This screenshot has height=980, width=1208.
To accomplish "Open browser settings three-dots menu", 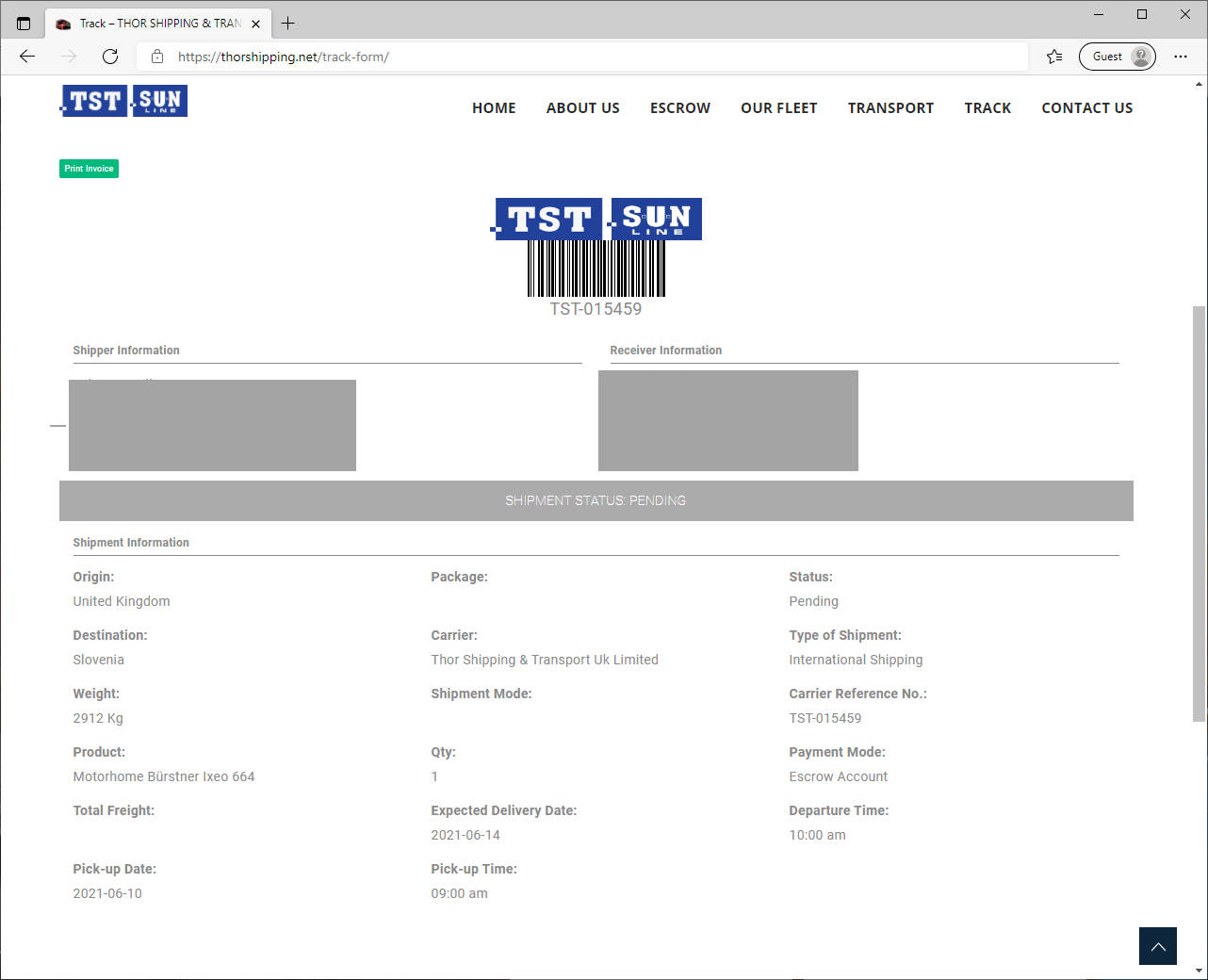I will (1181, 57).
